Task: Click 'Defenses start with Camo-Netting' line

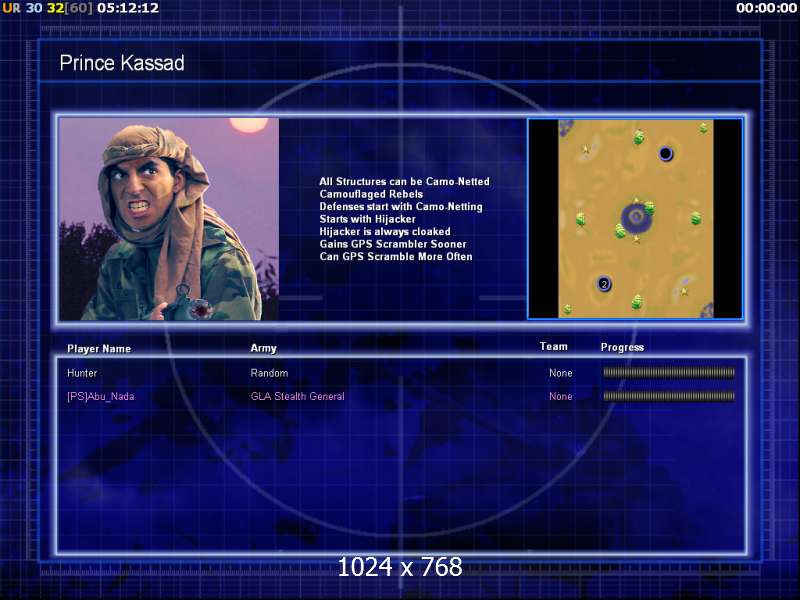Action: [x=401, y=207]
